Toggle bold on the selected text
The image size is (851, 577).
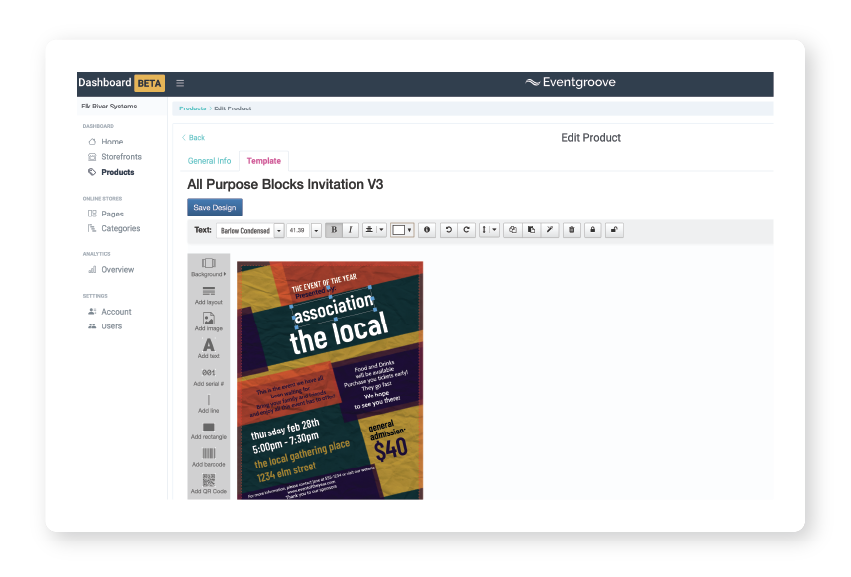click(332, 230)
